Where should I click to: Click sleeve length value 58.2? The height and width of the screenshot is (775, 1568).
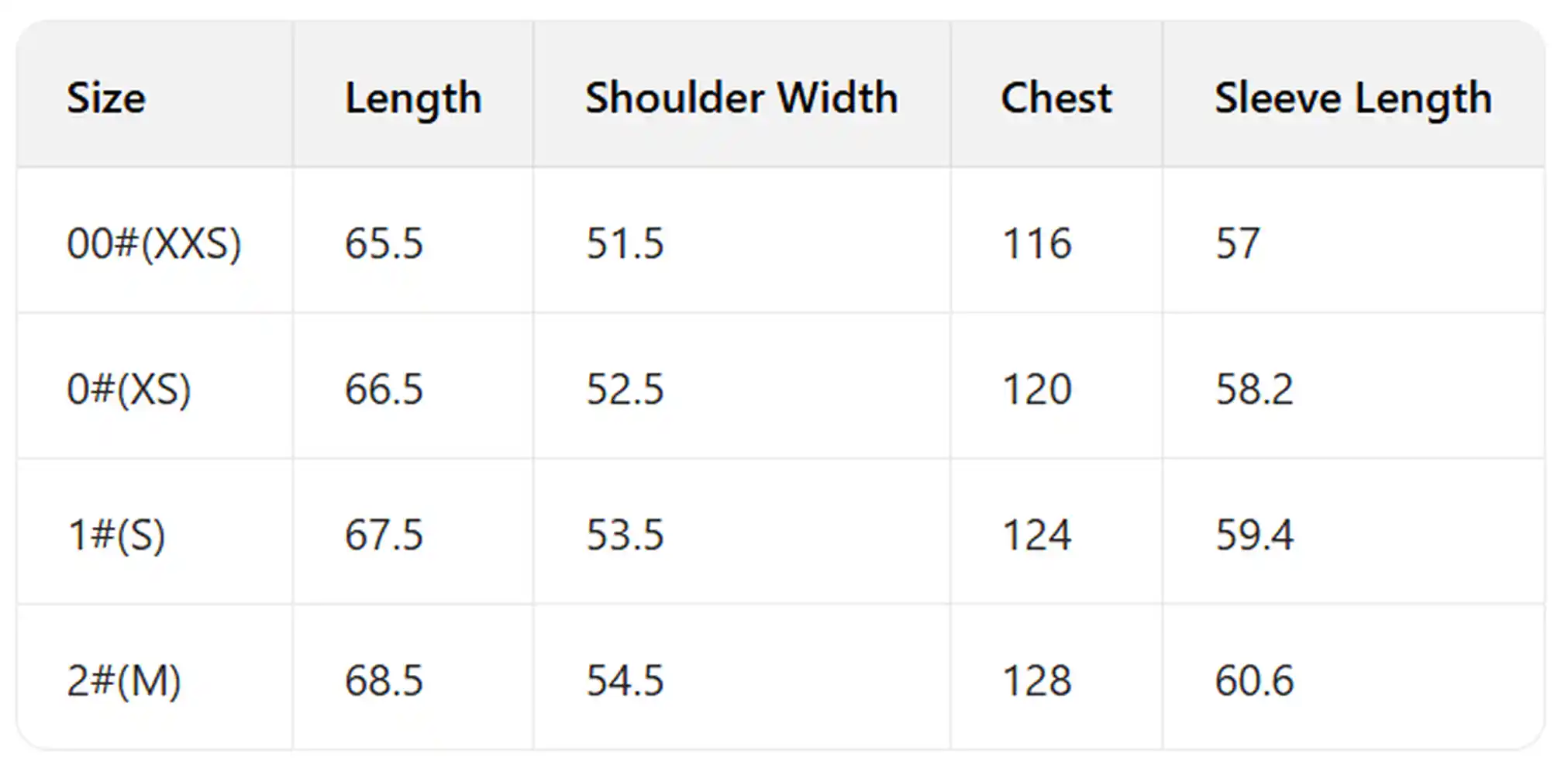click(1254, 389)
